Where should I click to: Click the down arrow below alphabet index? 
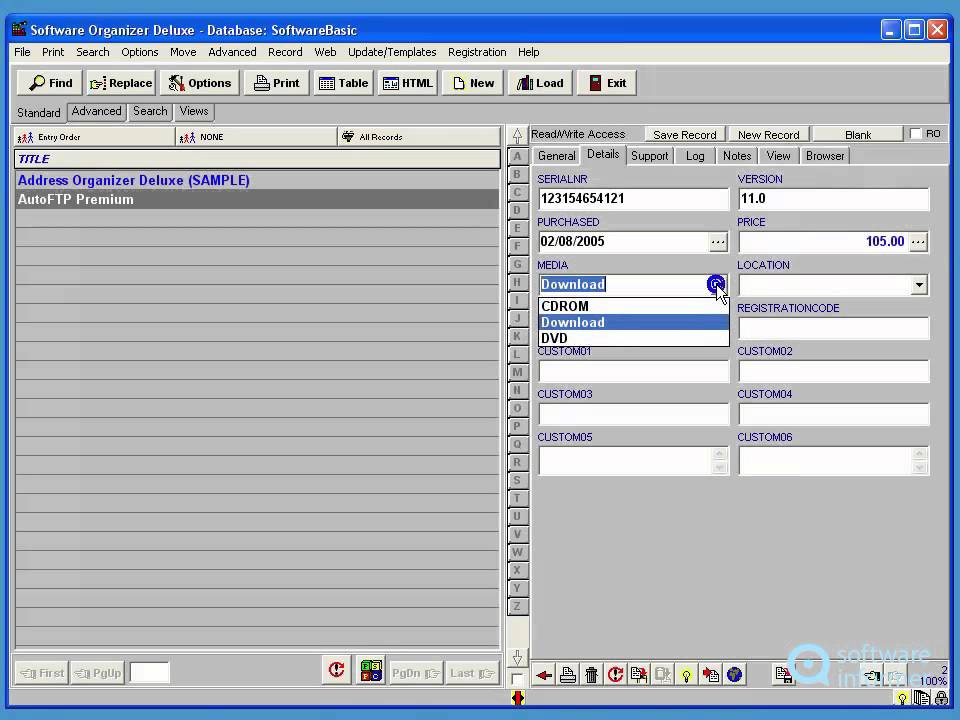coord(517,658)
